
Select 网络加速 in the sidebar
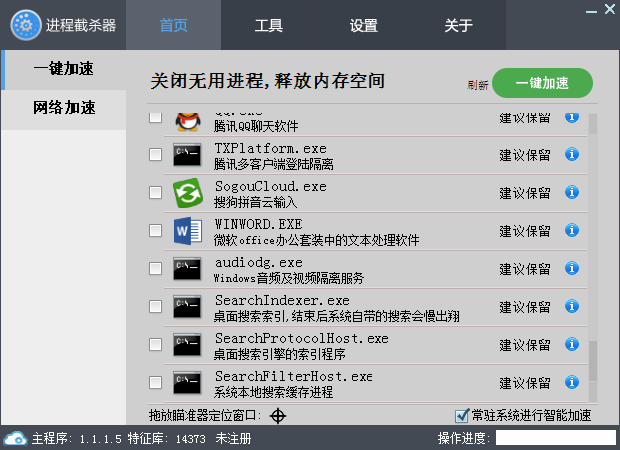64,108
